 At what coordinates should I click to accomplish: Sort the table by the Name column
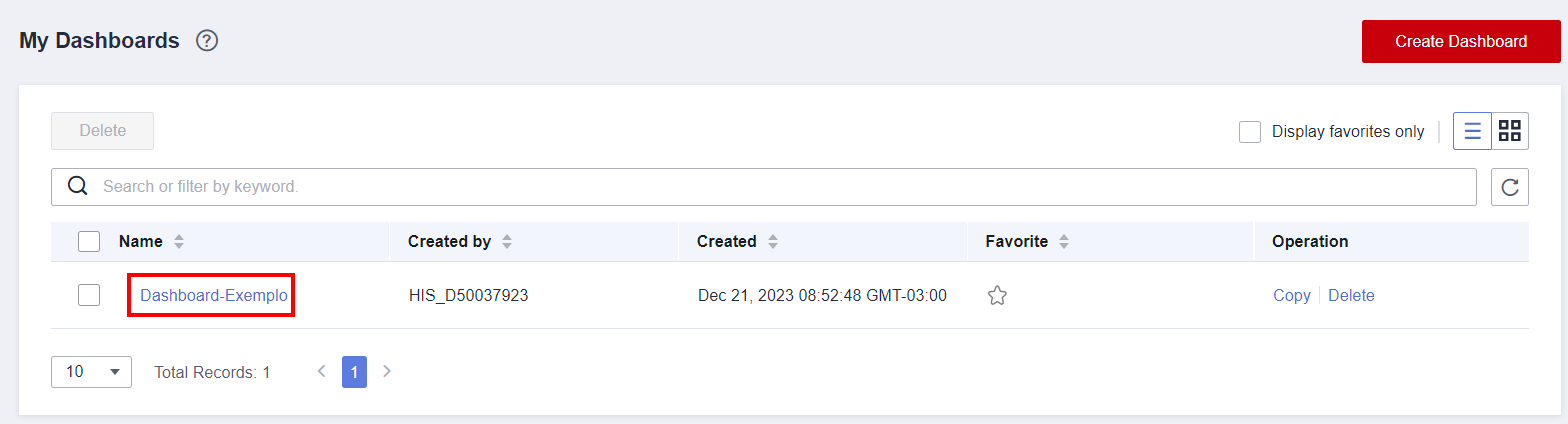[179, 242]
